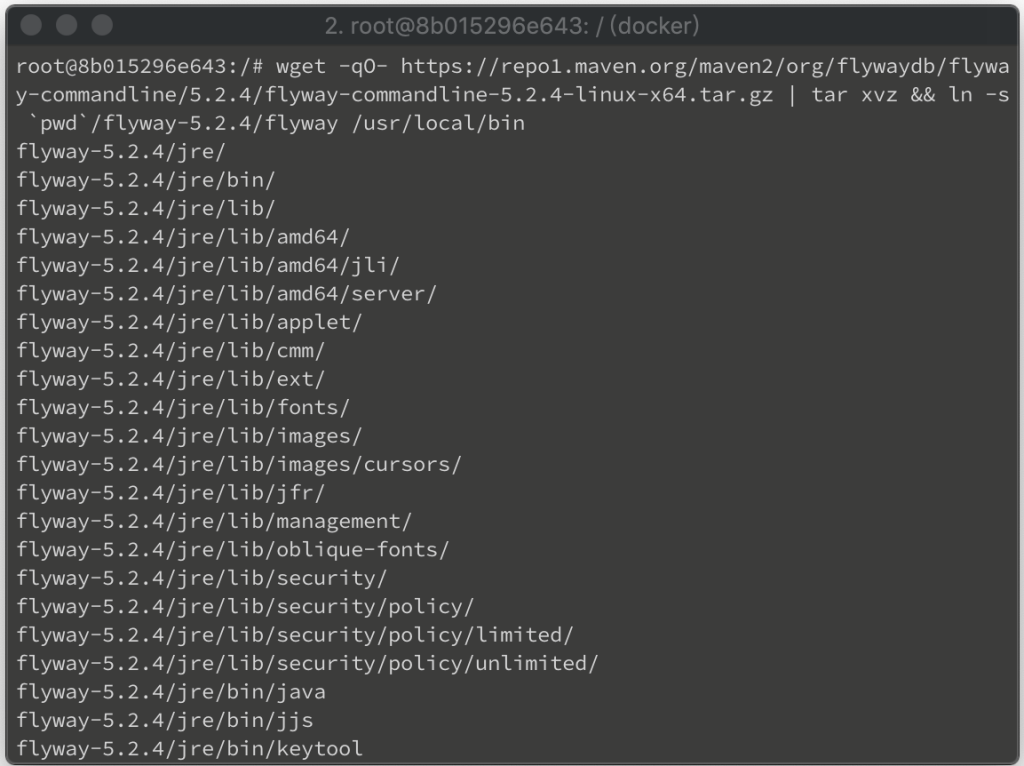This screenshot has height=766, width=1024.
Task: Click the jre/lib/images/cursors/ line
Action: pyautogui.click(x=239, y=464)
